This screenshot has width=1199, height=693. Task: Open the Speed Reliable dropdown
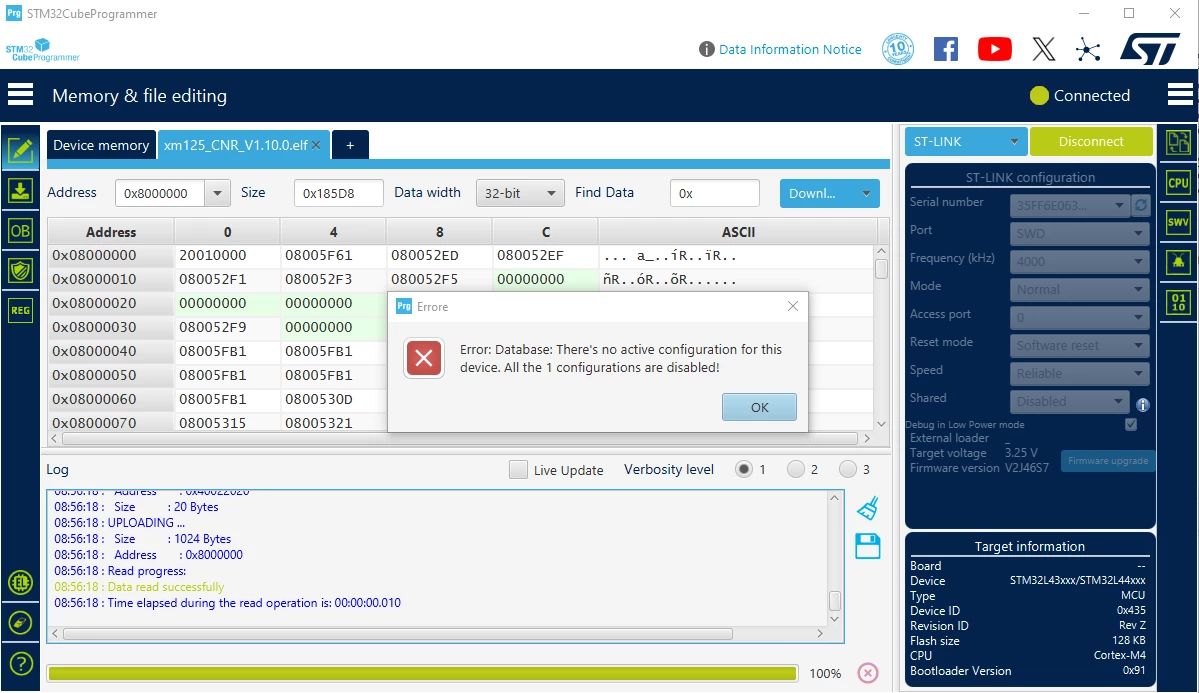(1079, 373)
